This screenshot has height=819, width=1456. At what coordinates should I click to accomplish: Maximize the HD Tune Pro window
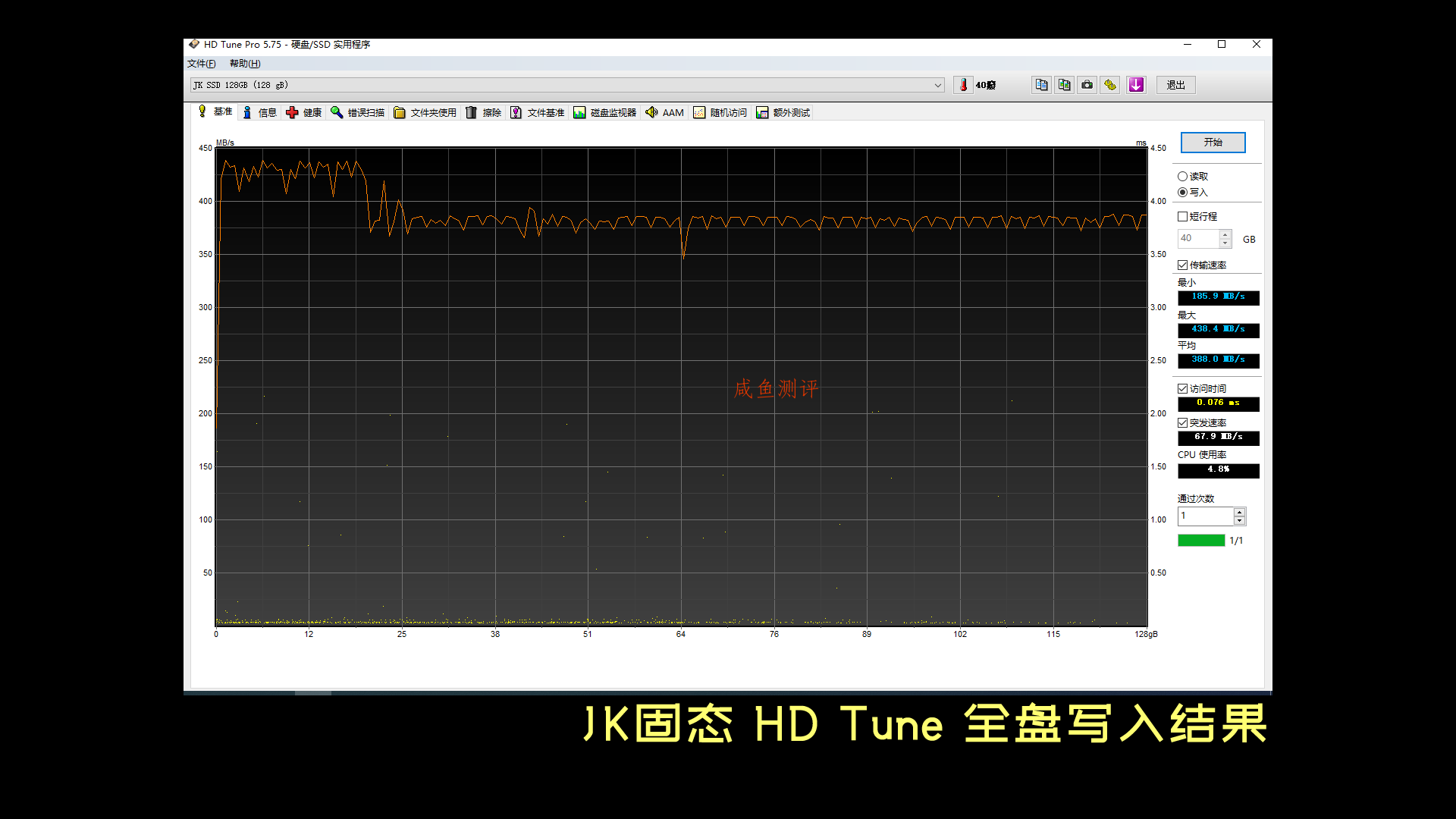[1222, 45]
